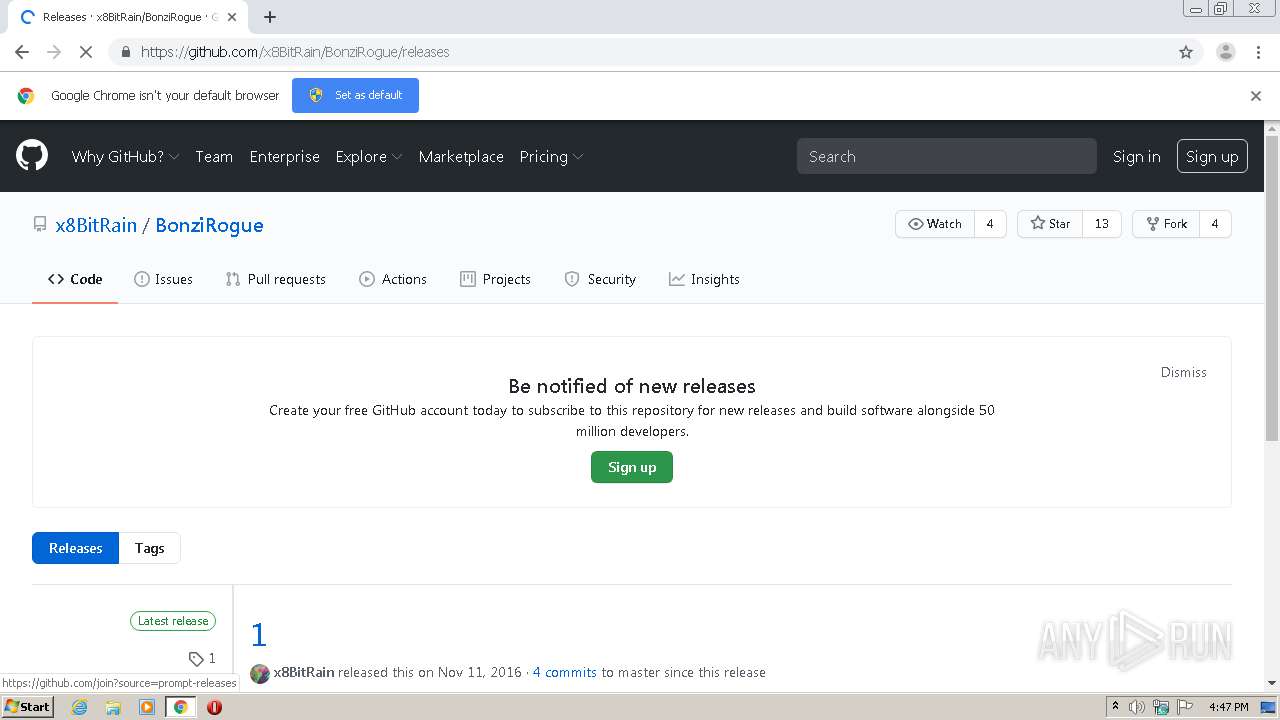Stop page loading with X button

coord(86,52)
